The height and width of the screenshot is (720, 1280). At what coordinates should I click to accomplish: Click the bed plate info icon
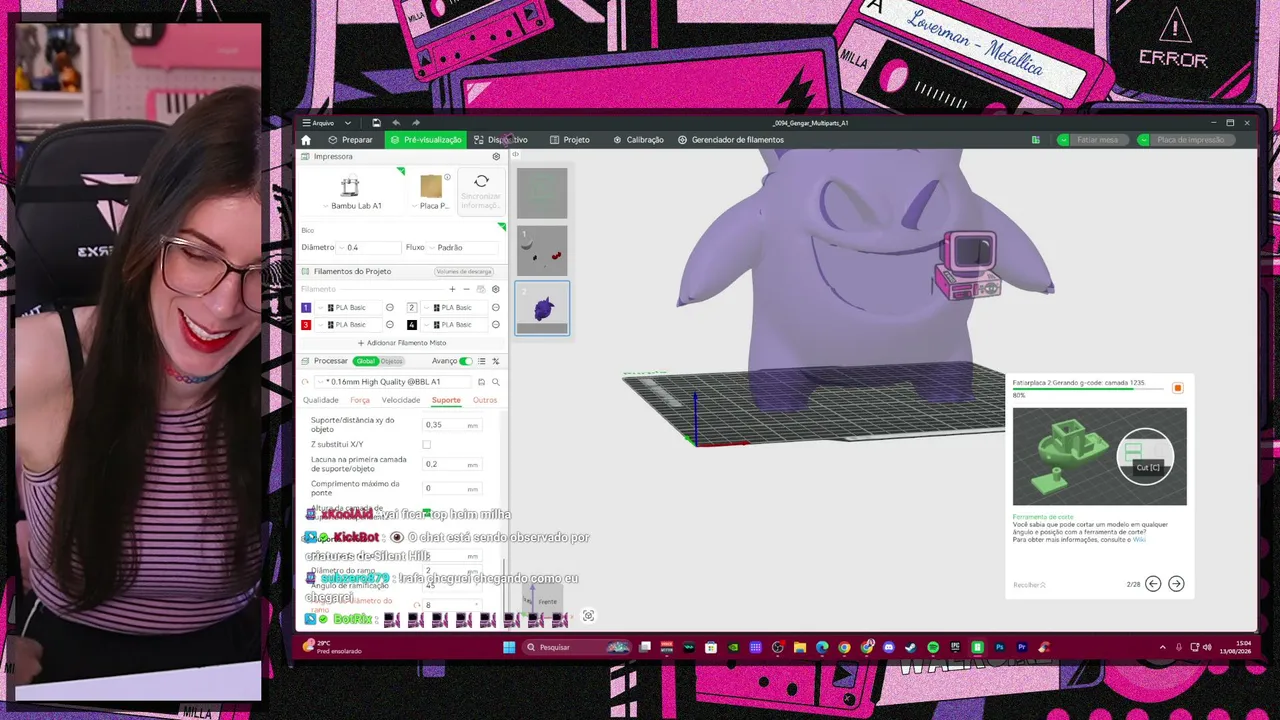[447, 177]
